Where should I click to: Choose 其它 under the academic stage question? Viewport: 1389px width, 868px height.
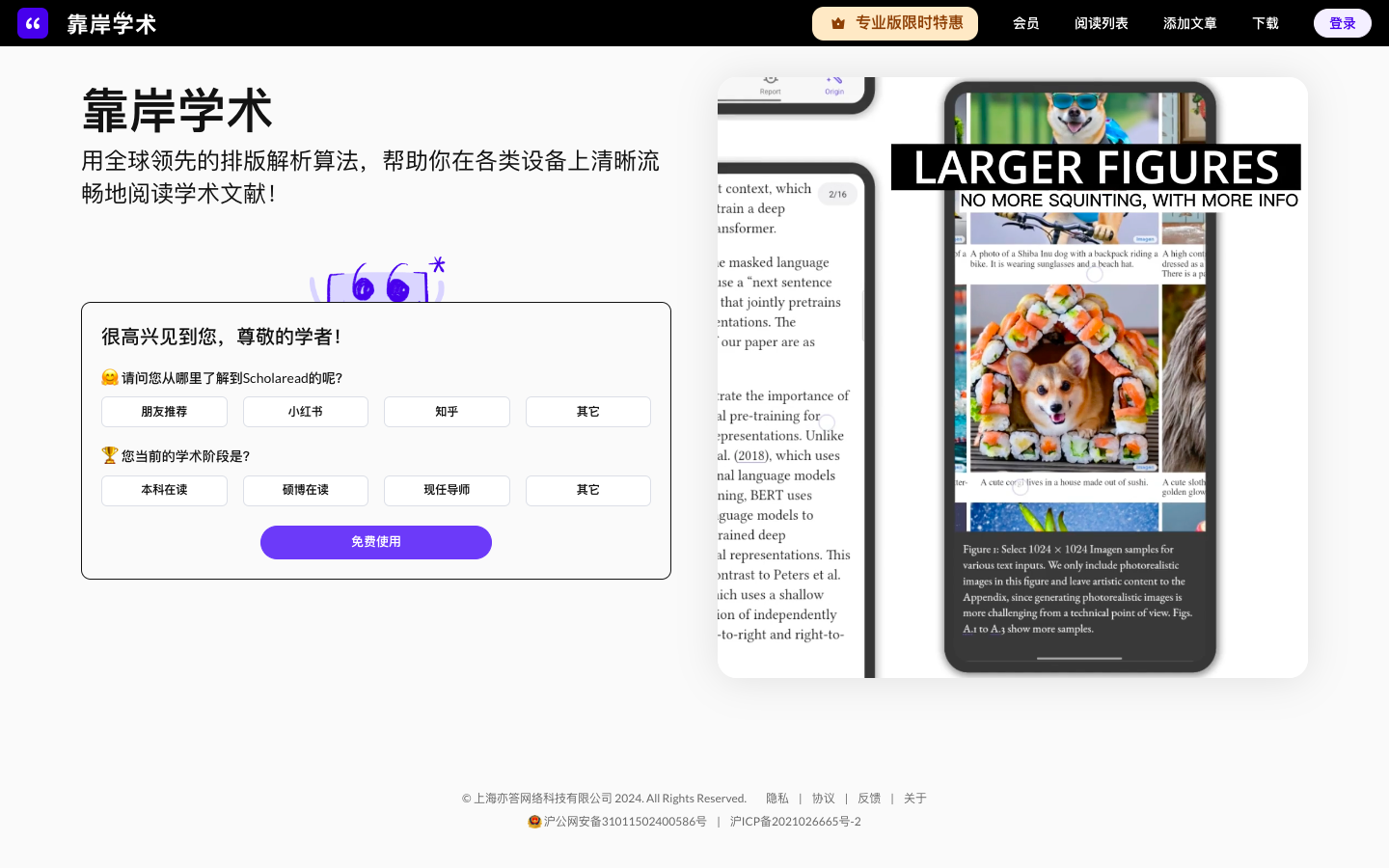tap(588, 490)
